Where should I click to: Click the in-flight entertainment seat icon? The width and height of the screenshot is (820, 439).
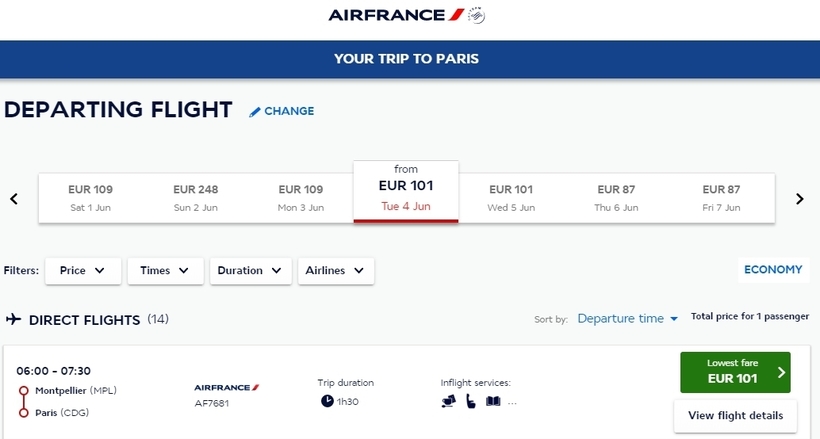[x=448, y=401]
